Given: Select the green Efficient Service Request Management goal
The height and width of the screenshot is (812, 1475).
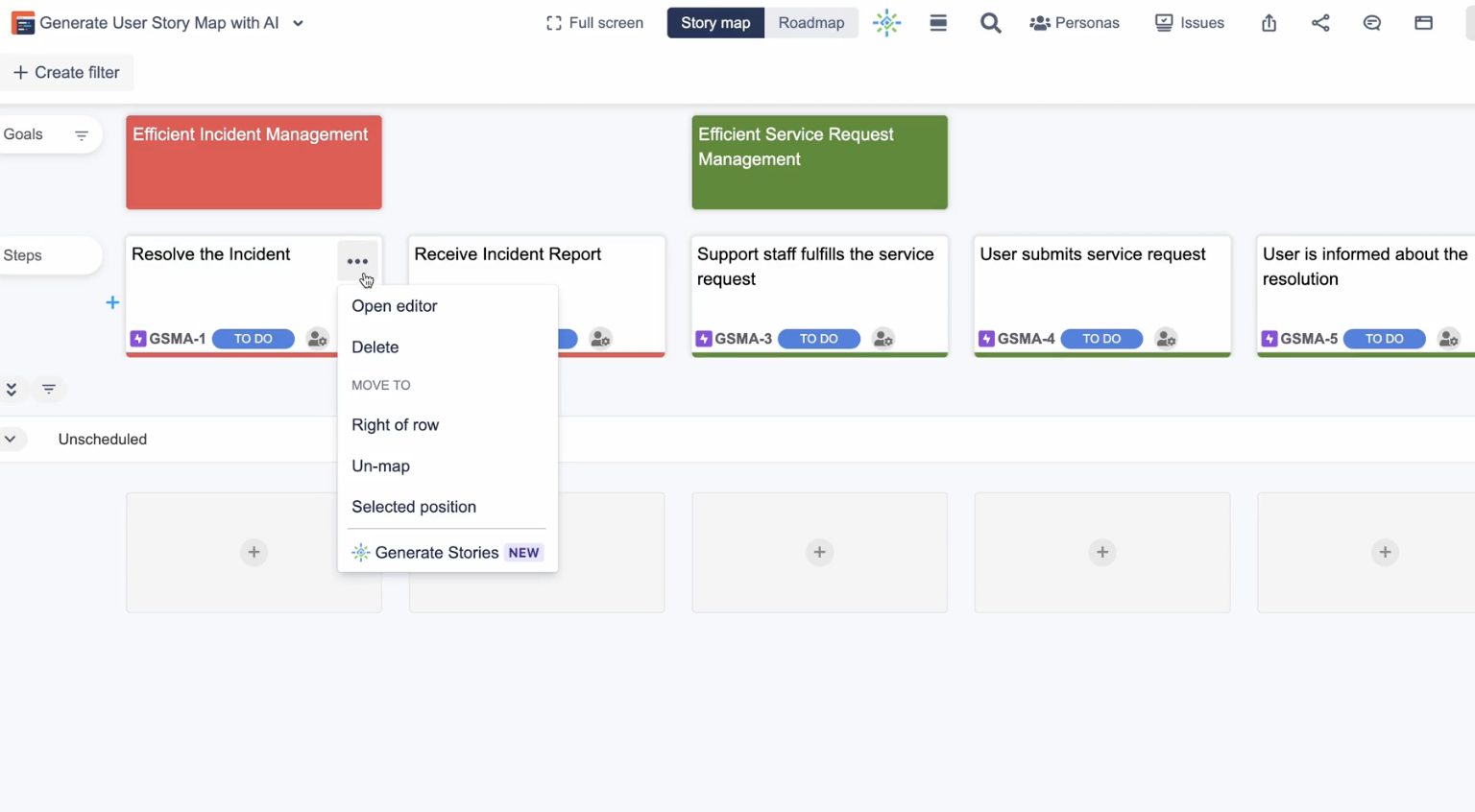Looking at the screenshot, I should coord(819,162).
